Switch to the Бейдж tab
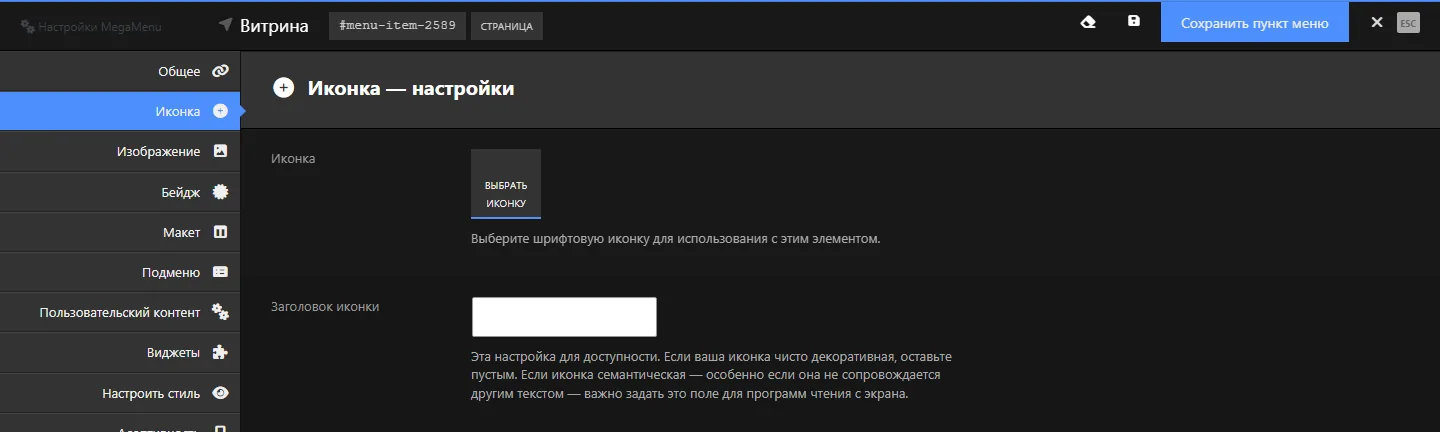The image size is (1440, 432). (120, 192)
